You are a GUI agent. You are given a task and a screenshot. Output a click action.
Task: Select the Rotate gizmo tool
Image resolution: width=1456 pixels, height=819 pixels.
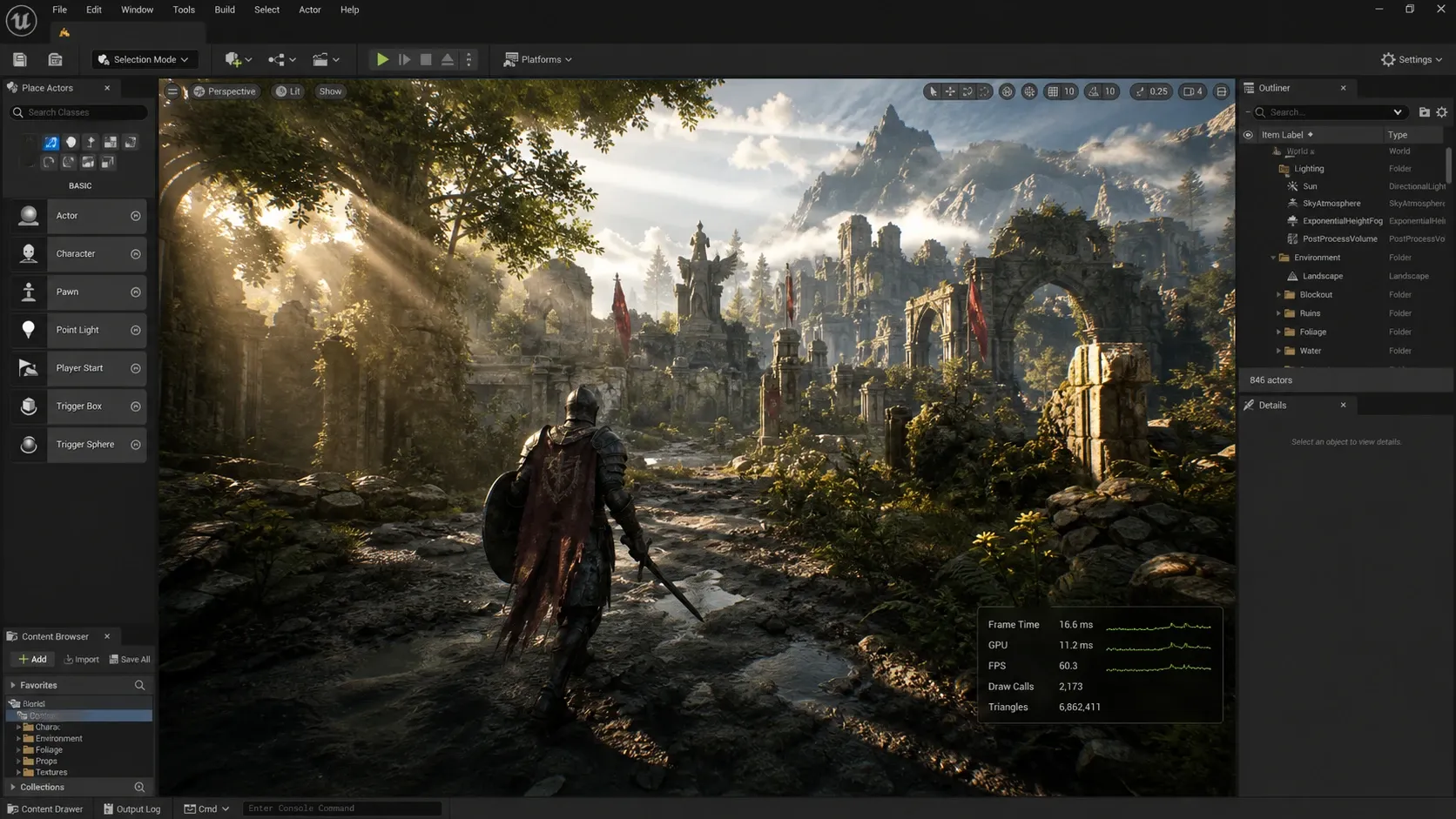coord(967,91)
